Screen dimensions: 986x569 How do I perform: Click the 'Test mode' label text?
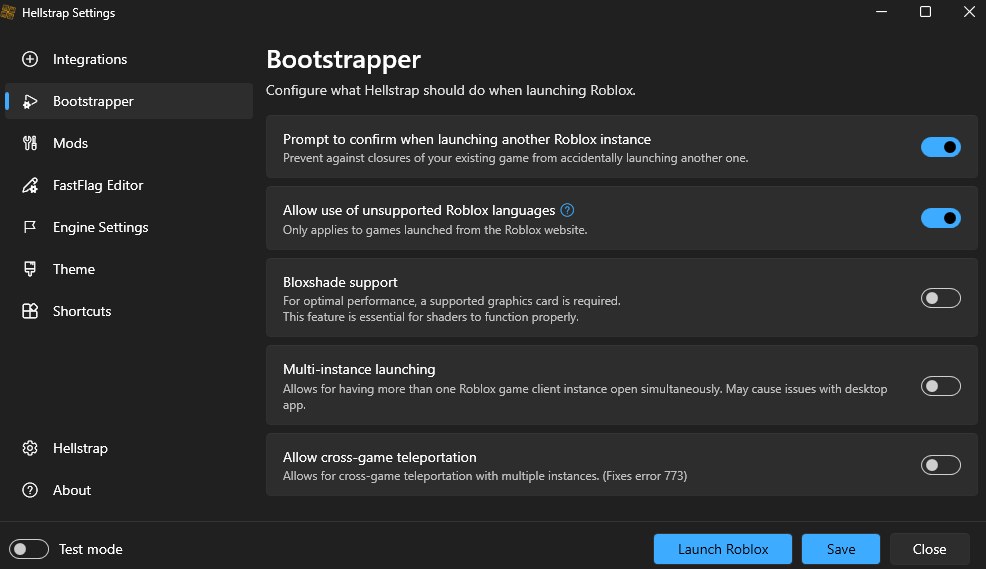pos(91,549)
